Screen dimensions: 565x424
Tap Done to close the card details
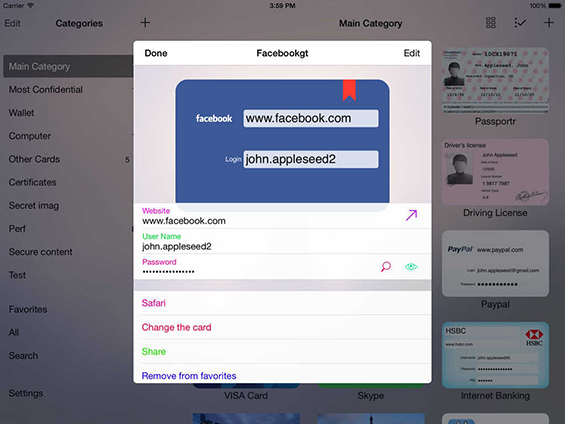156,53
